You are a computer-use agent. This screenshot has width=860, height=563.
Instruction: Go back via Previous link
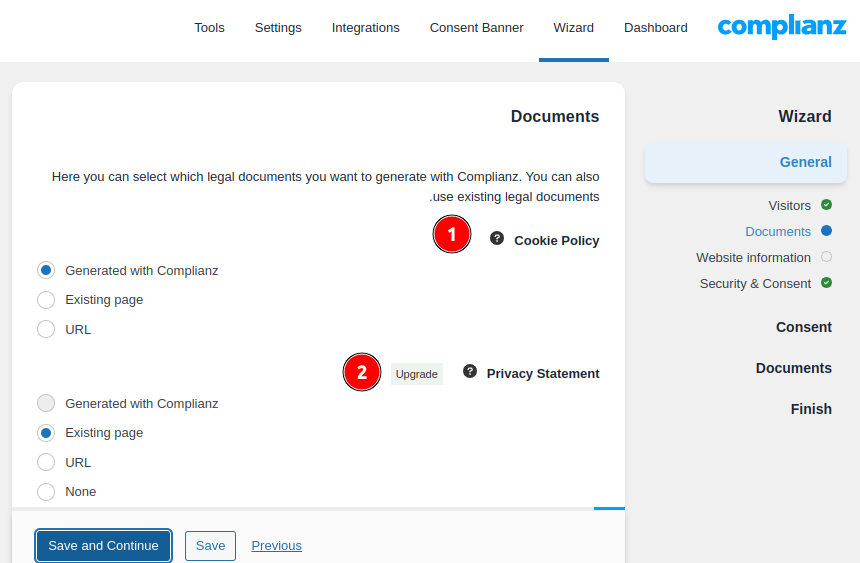tap(276, 546)
